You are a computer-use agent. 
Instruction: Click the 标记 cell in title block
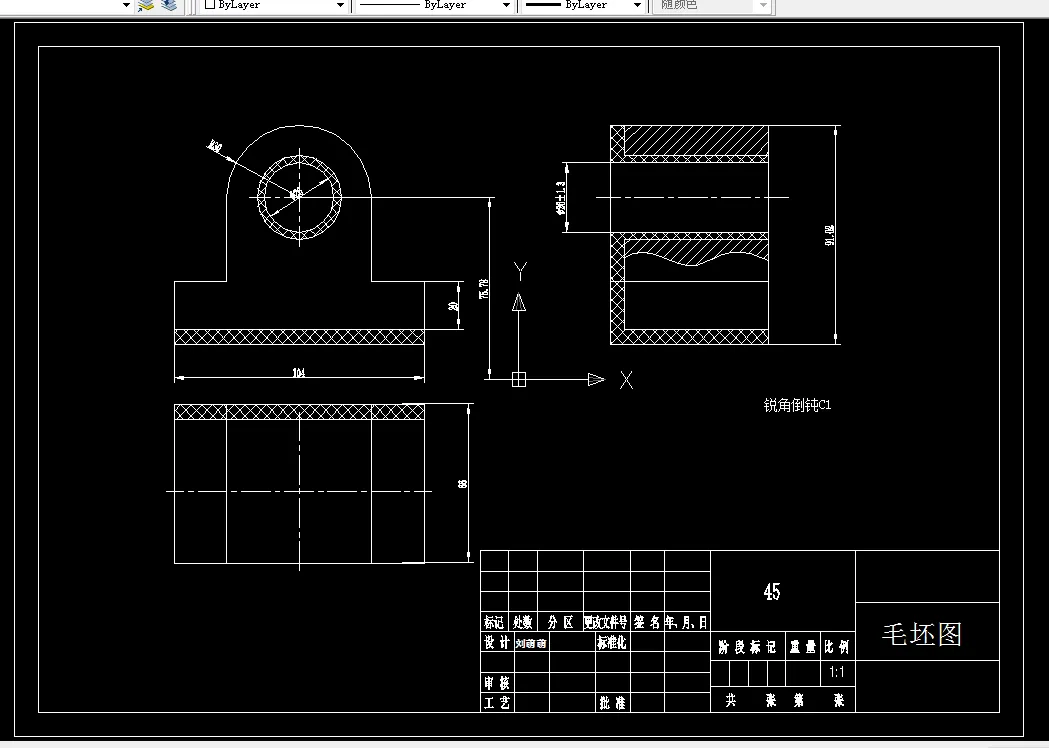[x=494, y=622]
